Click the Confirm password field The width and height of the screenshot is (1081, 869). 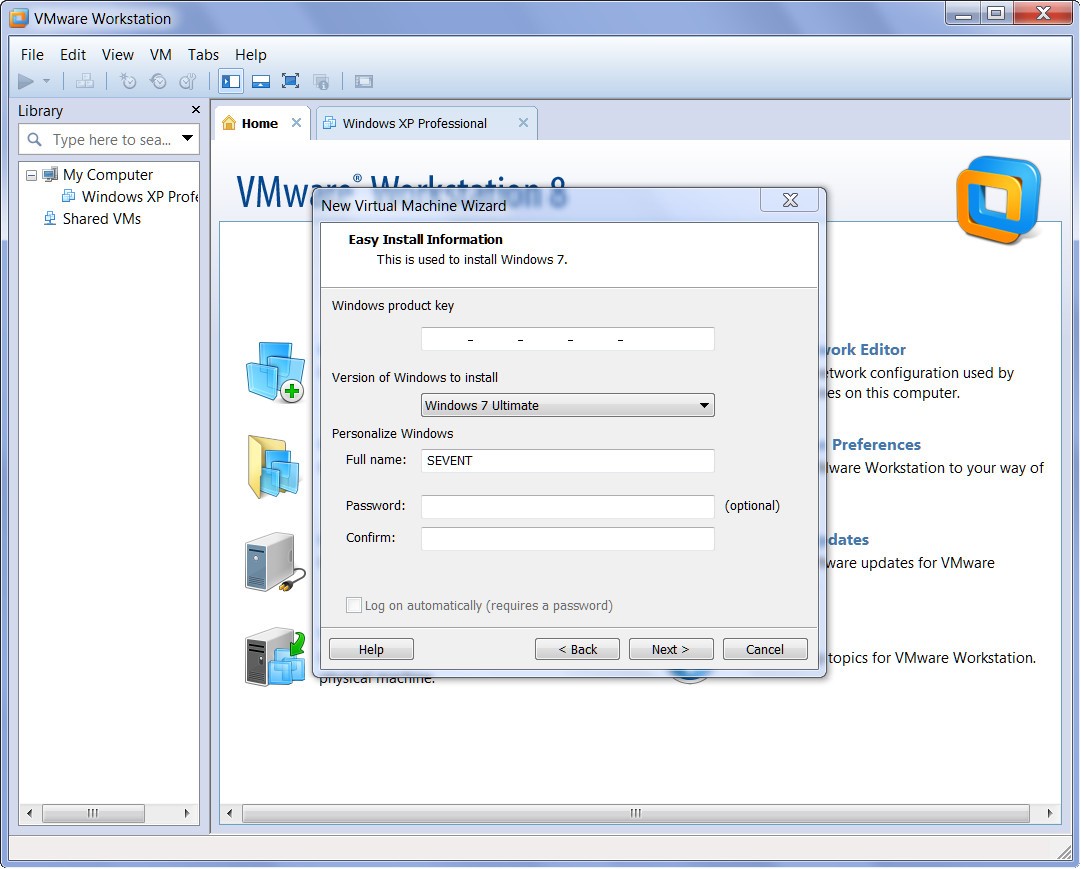[x=567, y=539]
